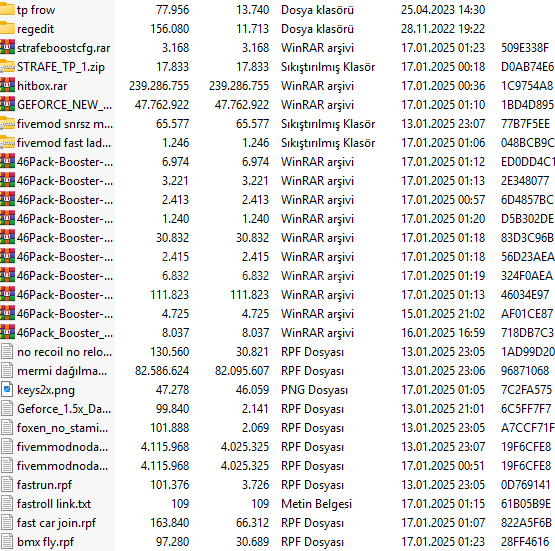Click the fivemod snrsz zip icon
Image resolution: width=555 pixels, height=551 pixels.
click(x=7, y=124)
